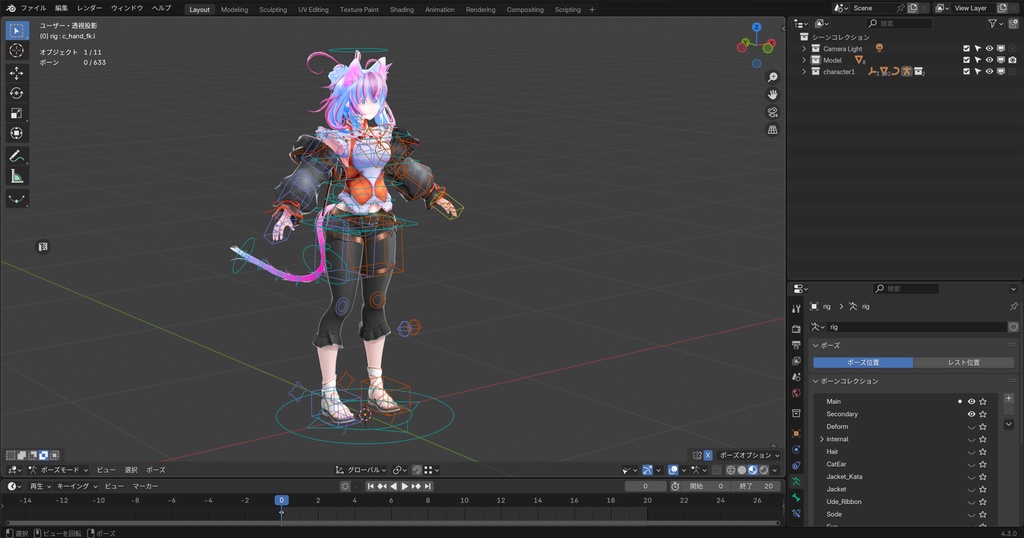Select the Annotate tool
The image size is (1024, 538).
(x=17, y=156)
